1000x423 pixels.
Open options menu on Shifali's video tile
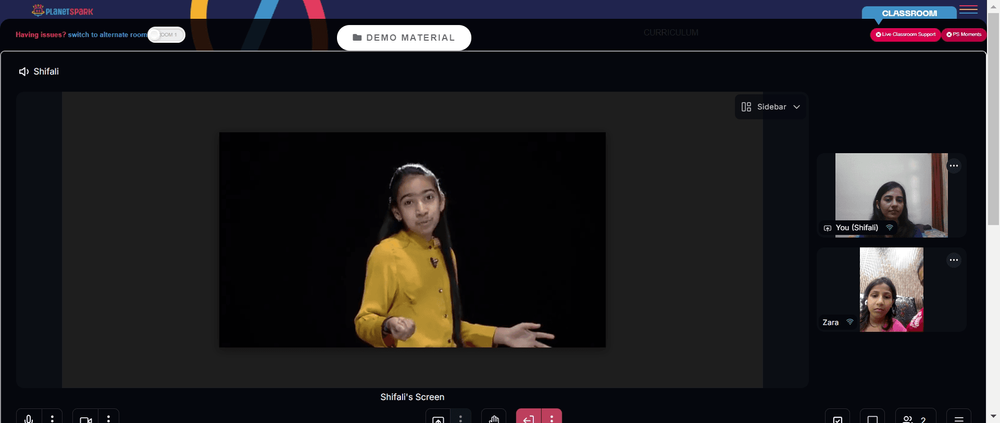[953, 165]
